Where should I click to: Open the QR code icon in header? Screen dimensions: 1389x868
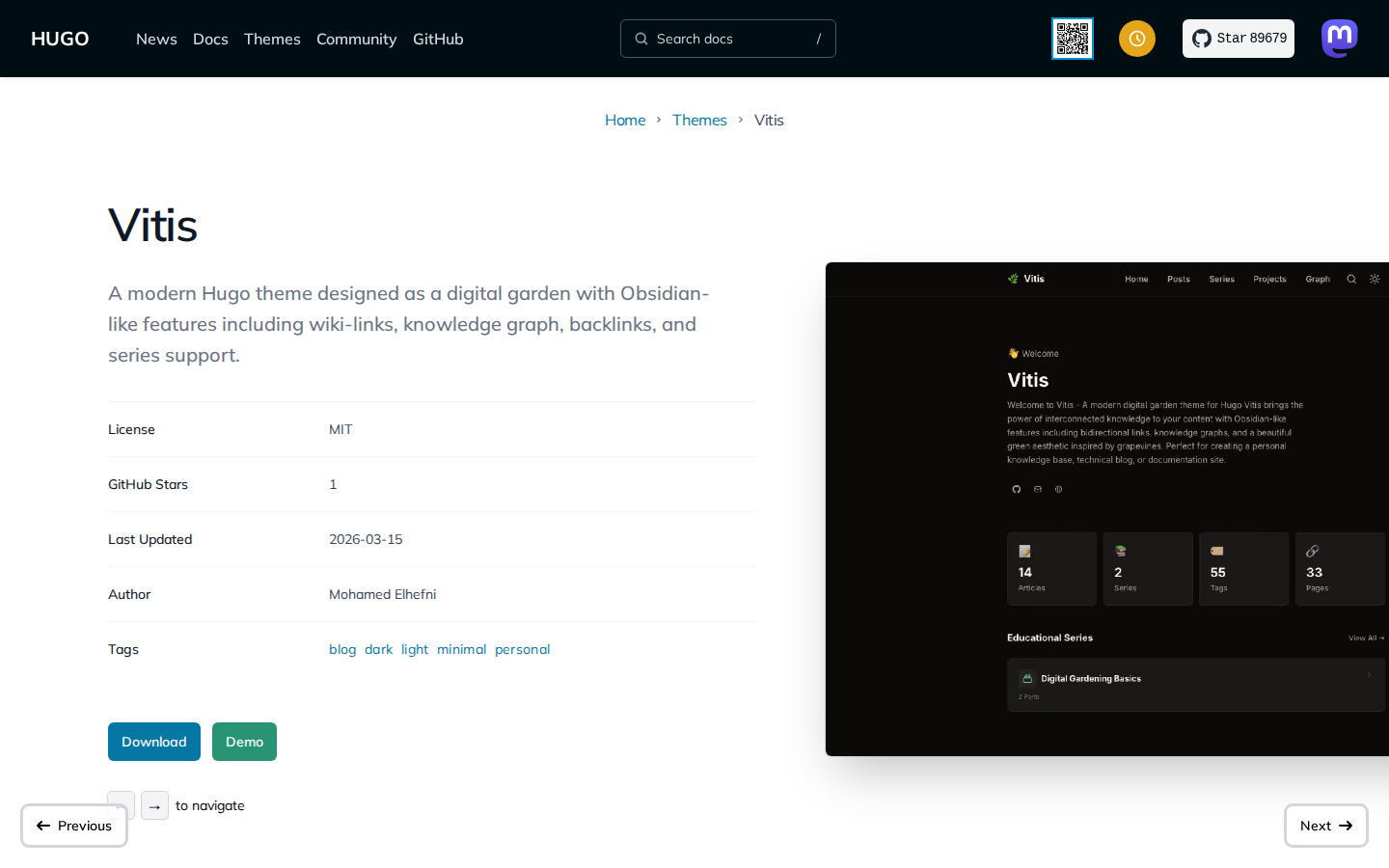coord(1073,39)
